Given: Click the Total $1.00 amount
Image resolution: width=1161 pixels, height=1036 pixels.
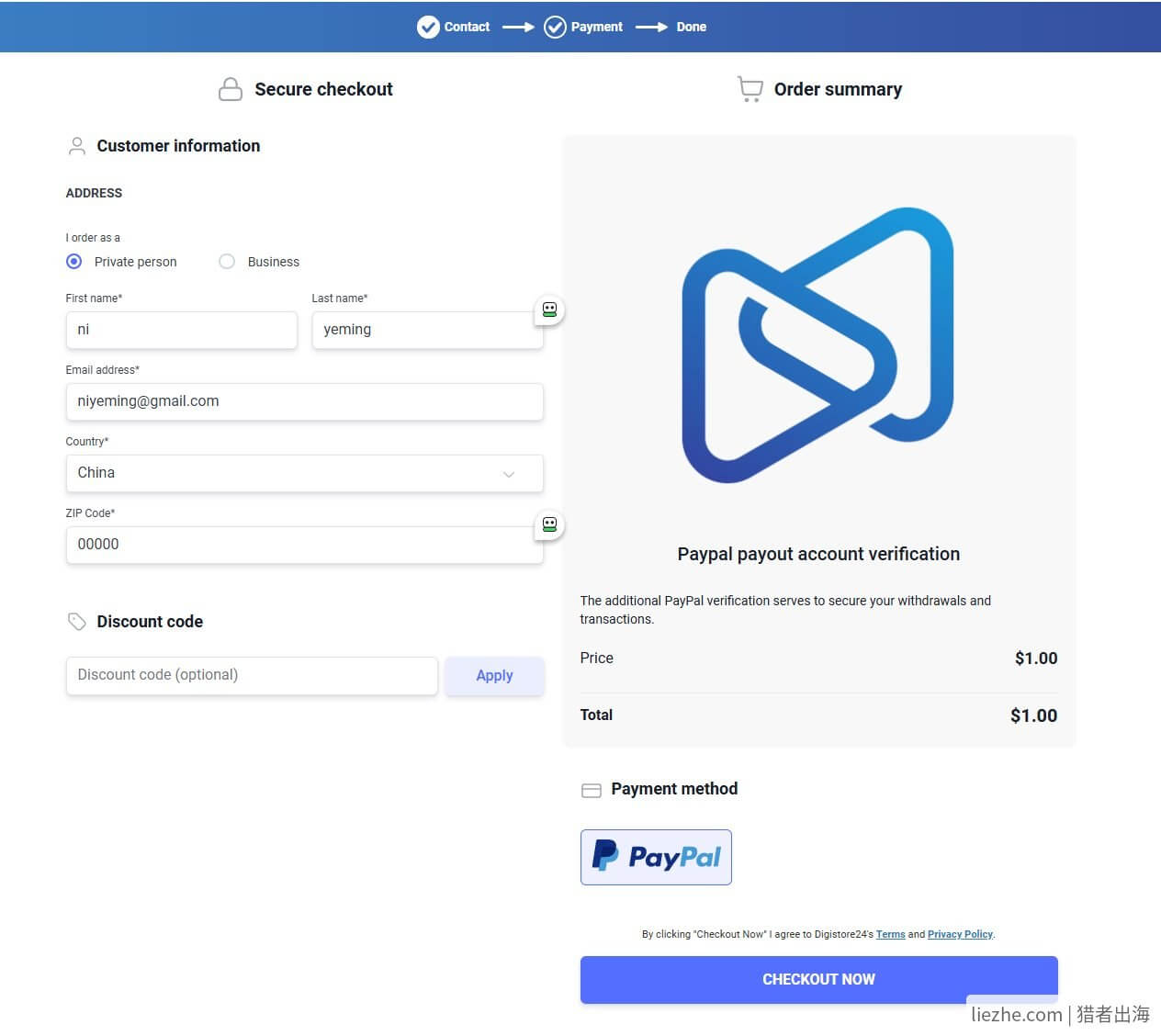Looking at the screenshot, I should [1033, 715].
